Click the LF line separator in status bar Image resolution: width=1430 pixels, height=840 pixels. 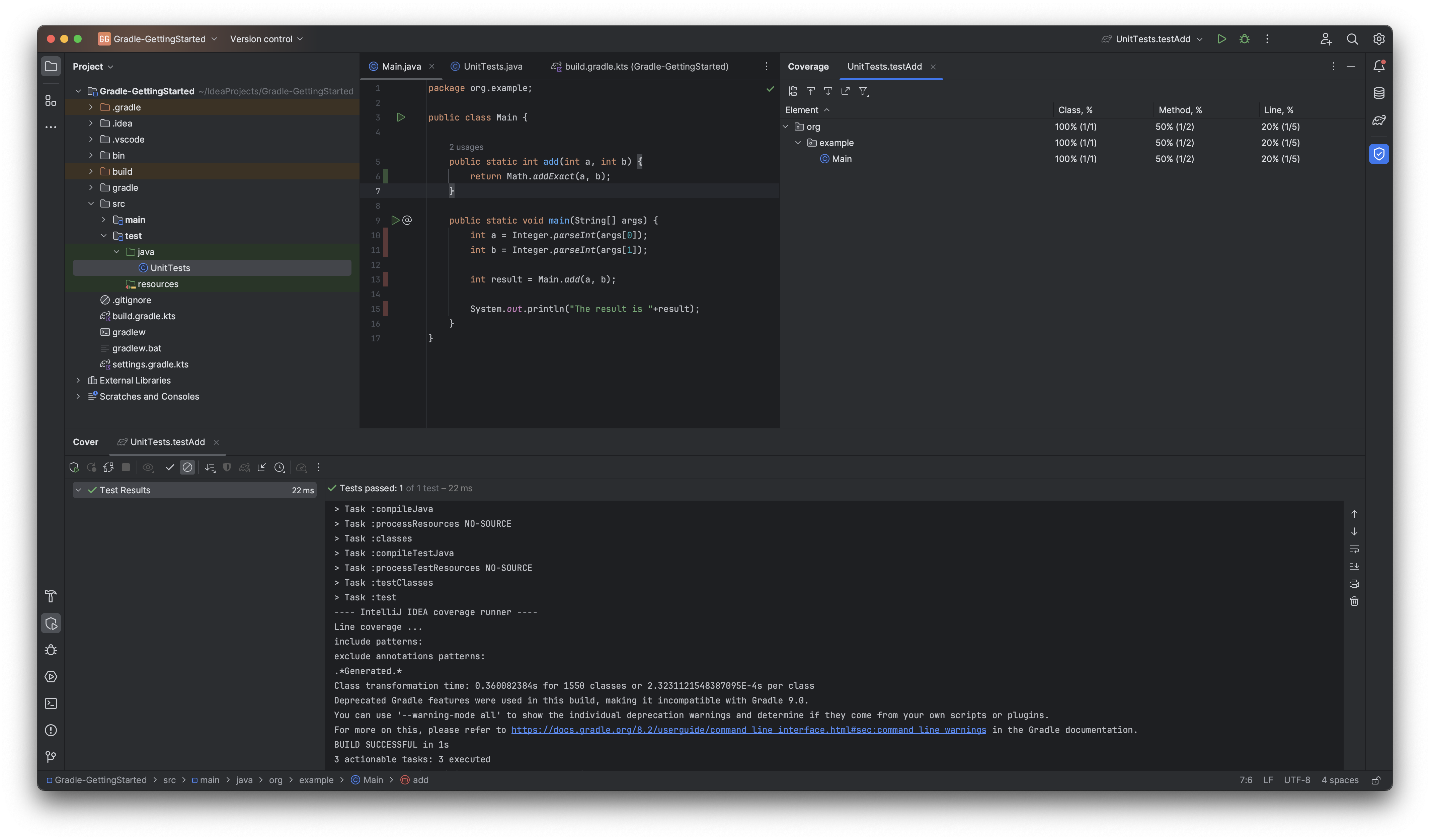1268,780
